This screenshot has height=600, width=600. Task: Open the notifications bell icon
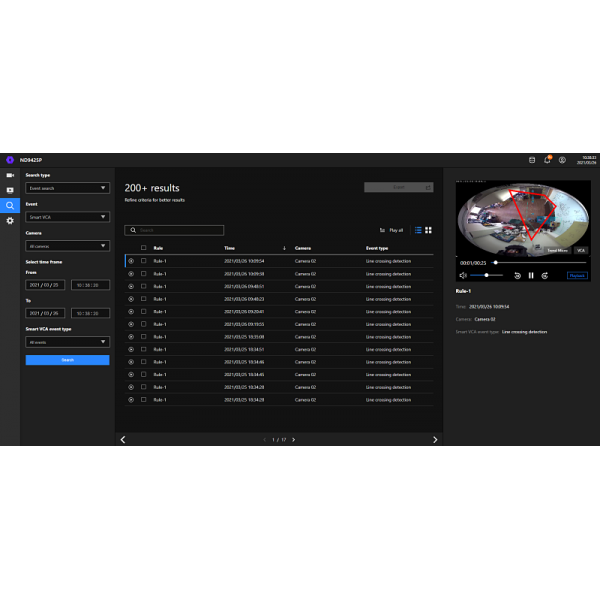(547, 160)
